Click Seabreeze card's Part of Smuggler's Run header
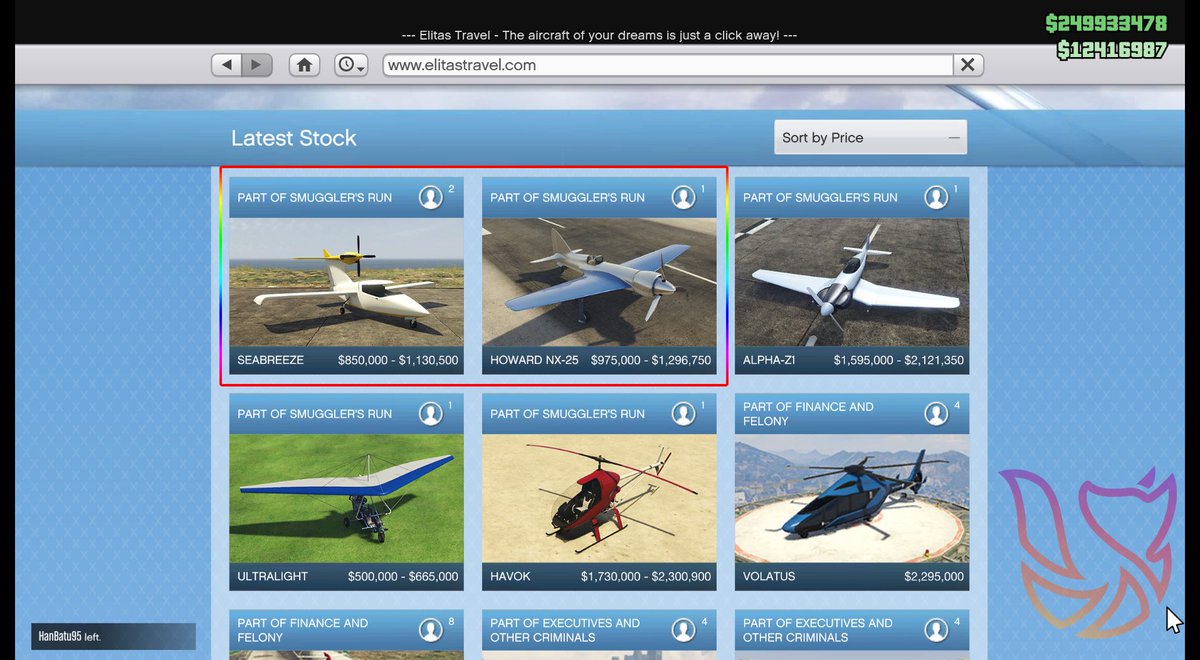The height and width of the screenshot is (660, 1200). pyautogui.click(x=315, y=197)
